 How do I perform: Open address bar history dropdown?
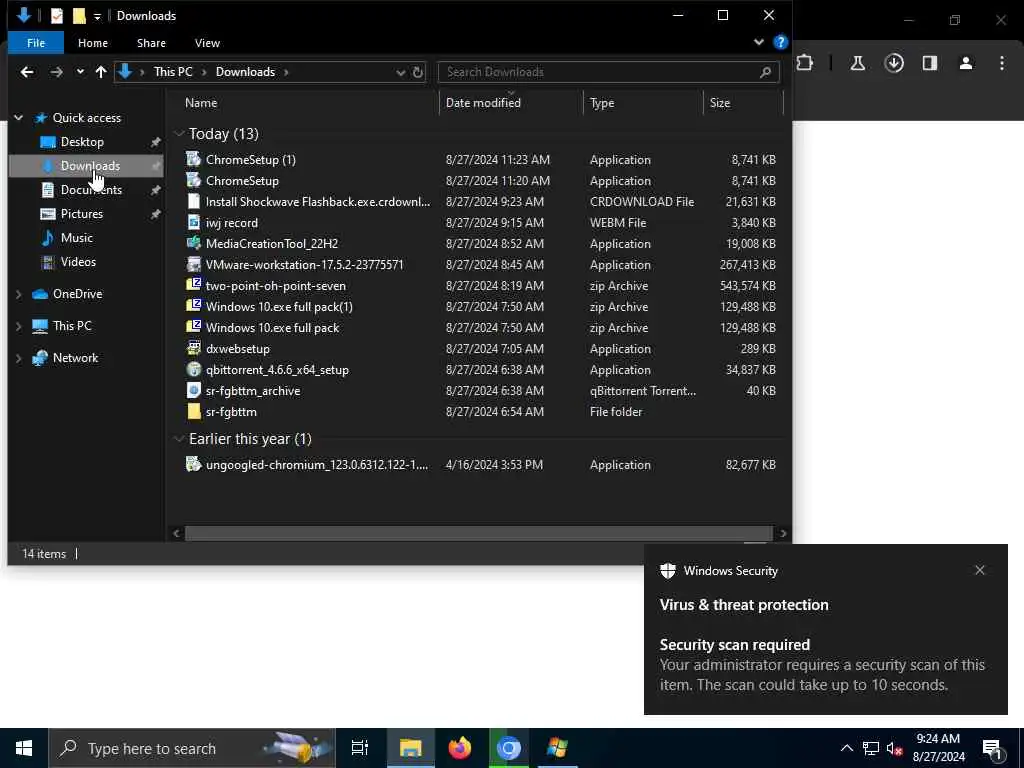tap(400, 72)
